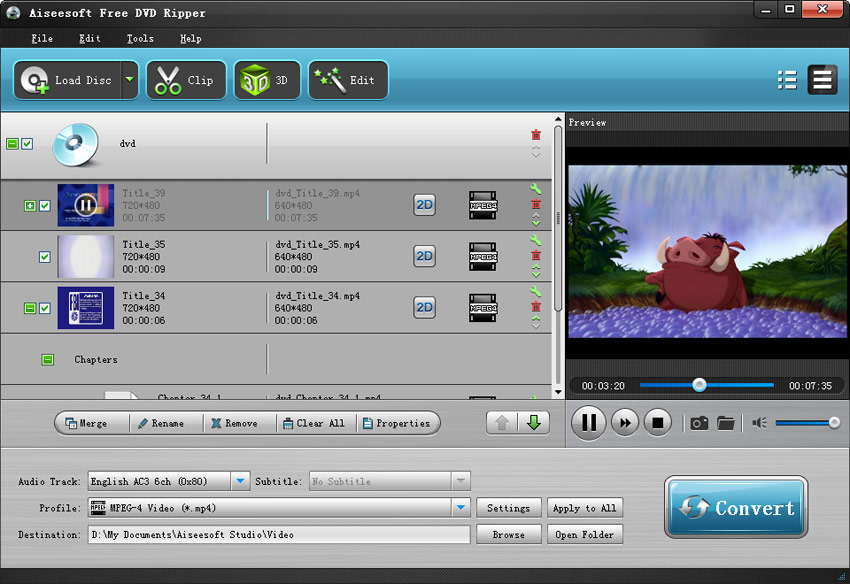Take a snapshot with camera icon
The width and height of the screenshot is (850, 584).
699,423
